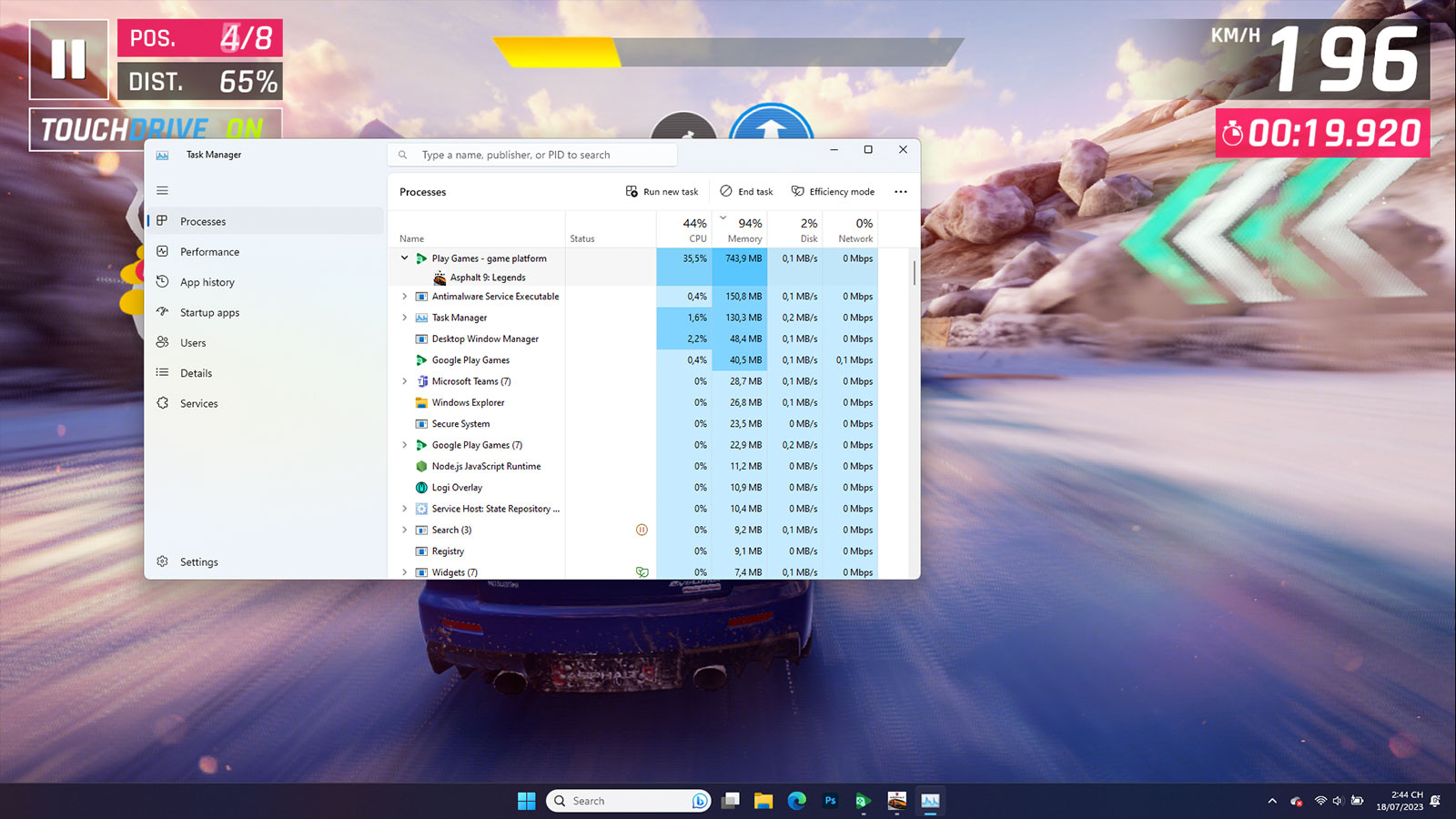Go to Startup apps page
Screen dimensions: 1456x819
pos(265,312)
